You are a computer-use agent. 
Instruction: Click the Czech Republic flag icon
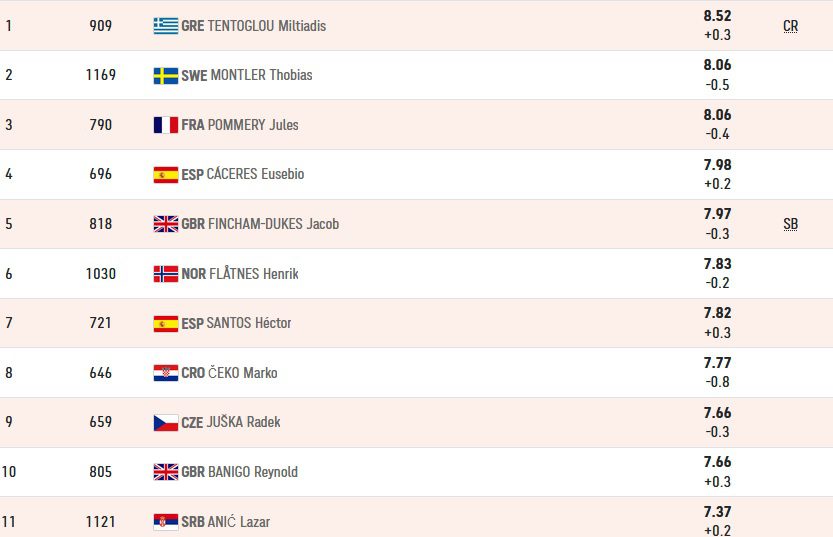(x=166, y=422)
